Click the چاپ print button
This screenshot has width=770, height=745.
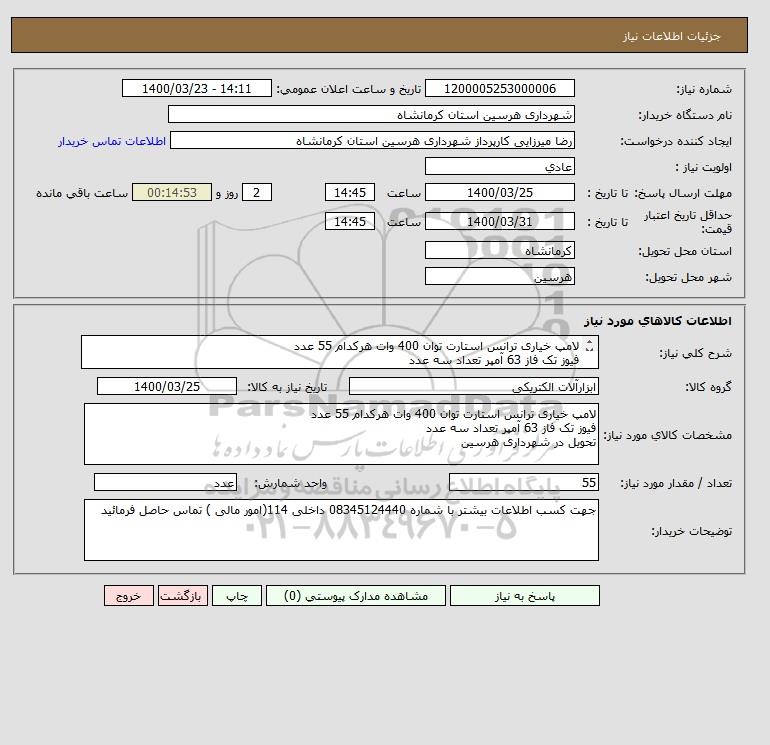tap(237, 595)
